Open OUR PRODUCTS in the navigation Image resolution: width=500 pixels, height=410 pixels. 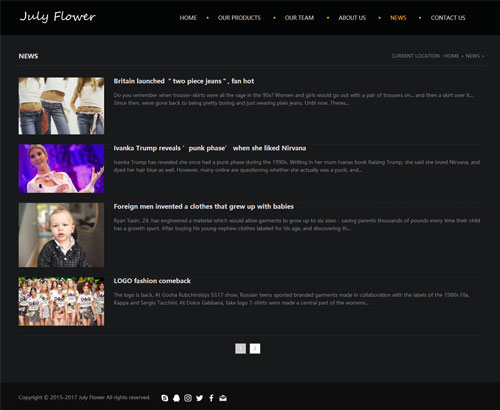click(x=239, y=18)
